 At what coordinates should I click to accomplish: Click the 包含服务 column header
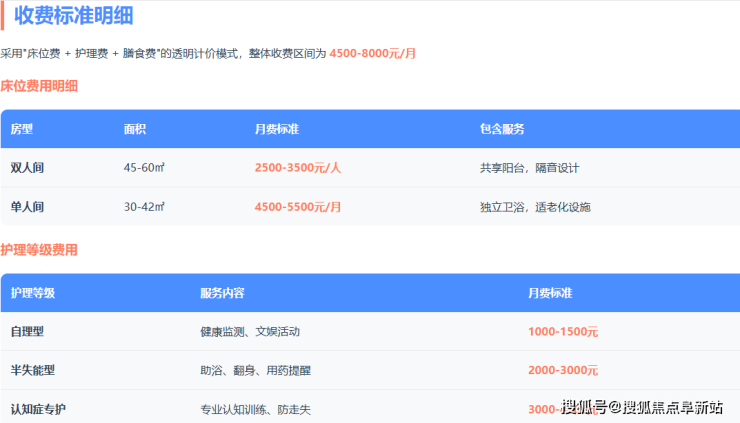pyautogui.click(x=502, y=129)
